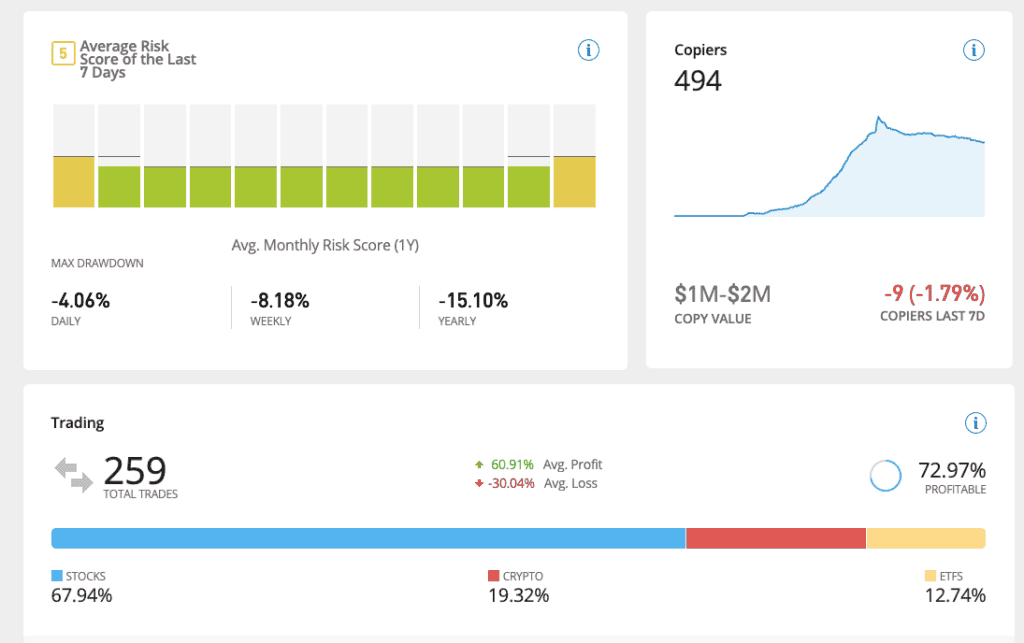Screen dimensions: 1024x643
Task: Click the red Avg. Loss down arrow
Action: click(481, 484)
